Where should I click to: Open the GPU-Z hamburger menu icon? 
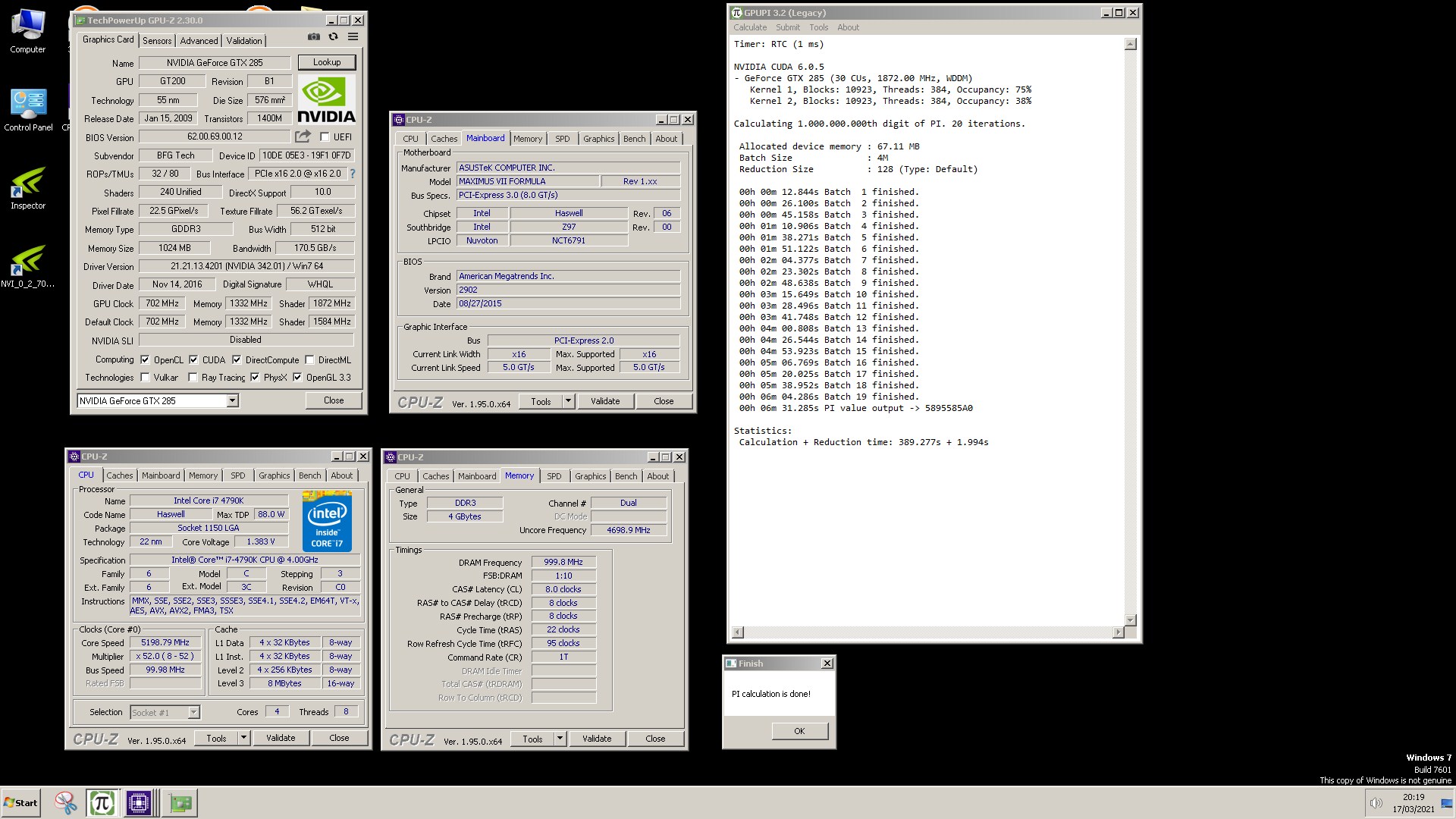353,36
